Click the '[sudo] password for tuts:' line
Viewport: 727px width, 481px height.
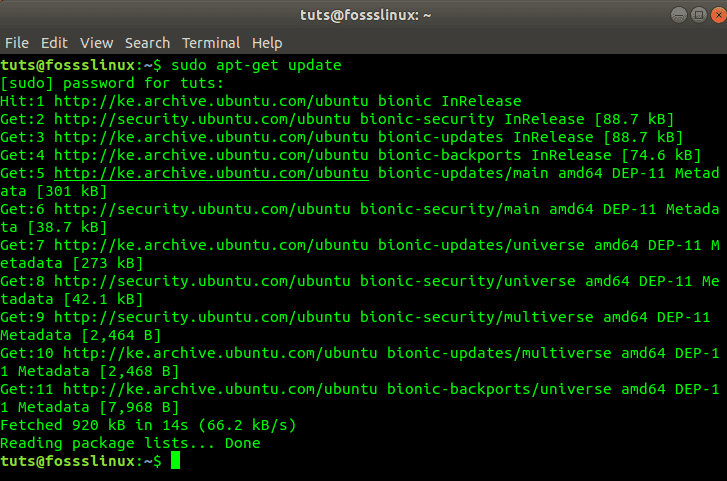(112, 83)
